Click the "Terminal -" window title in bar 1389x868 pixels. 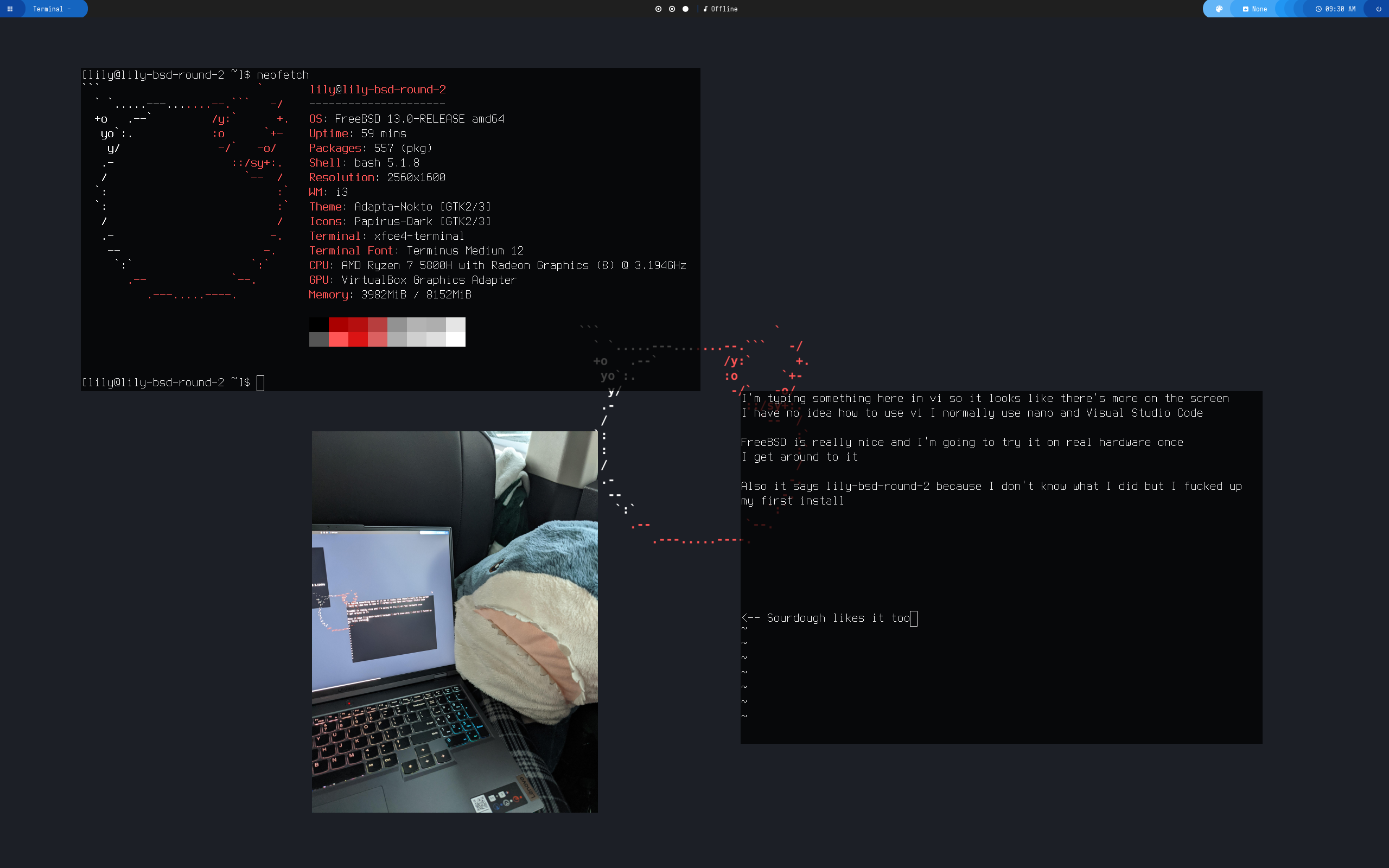52,9
